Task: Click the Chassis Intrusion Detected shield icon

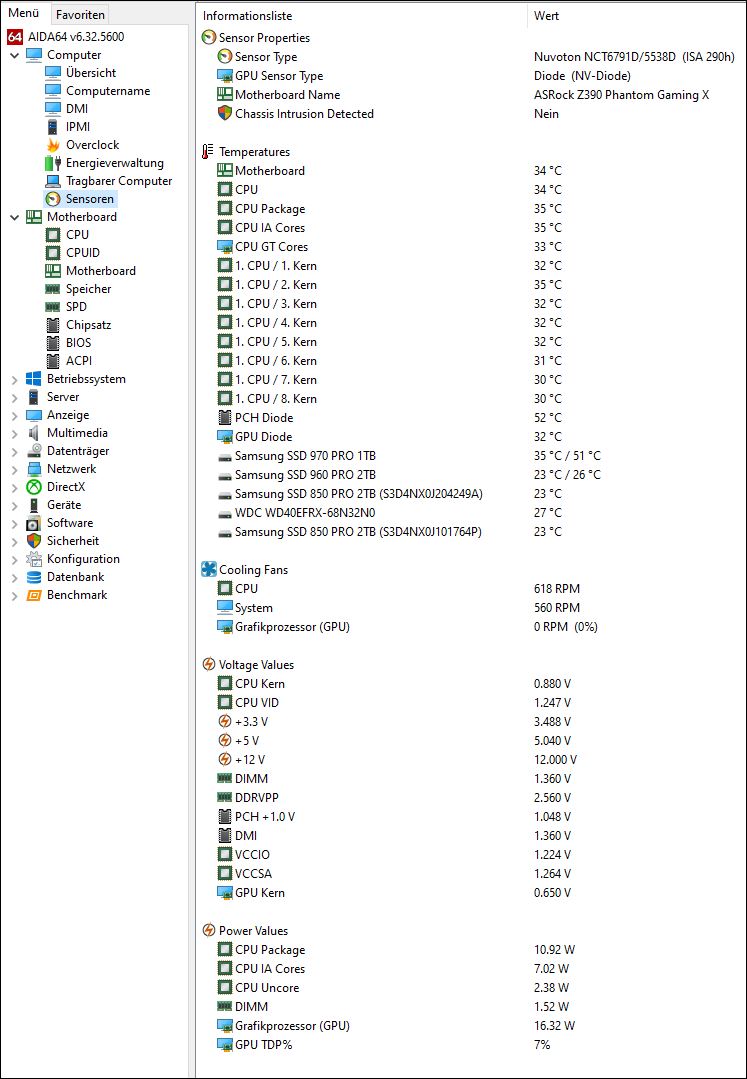Action: [x=225, y=114]
